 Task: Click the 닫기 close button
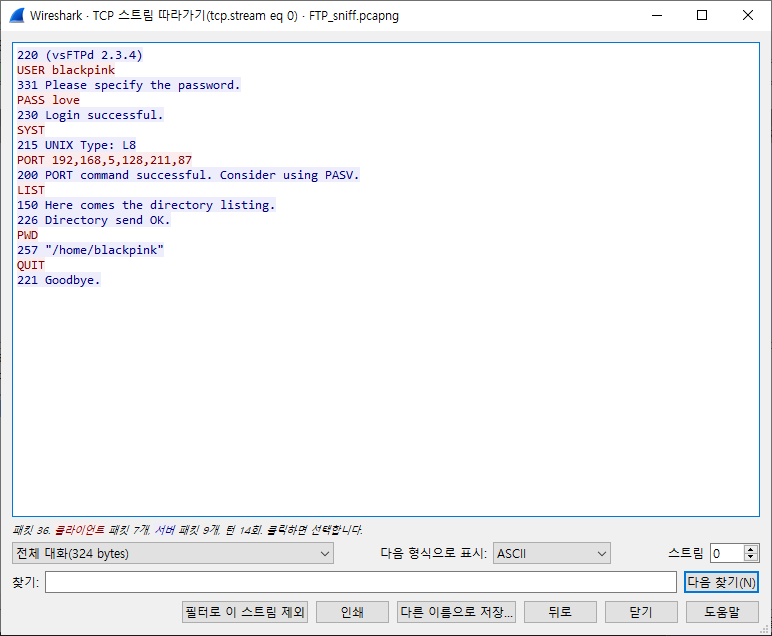tap(641, 612)
